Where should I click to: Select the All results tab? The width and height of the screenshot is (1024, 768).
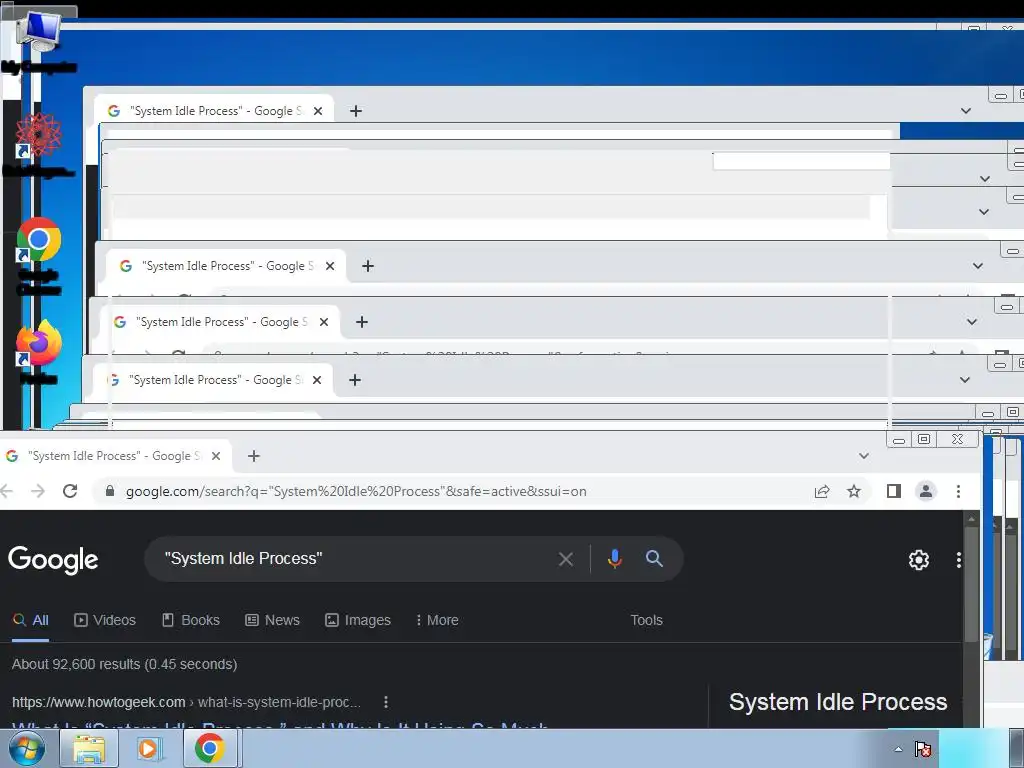pyautogui.click(x=31, y=620)
